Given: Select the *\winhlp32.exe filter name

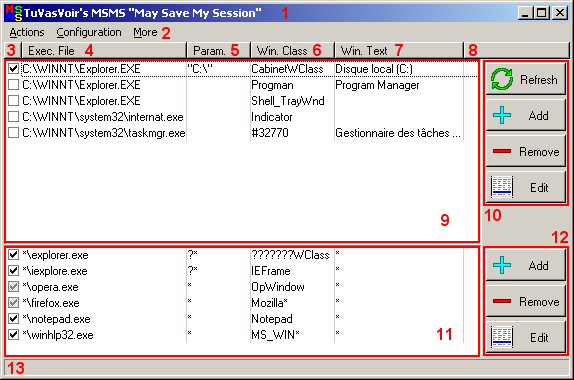Looking at the screenshot, I should (58, 335).
